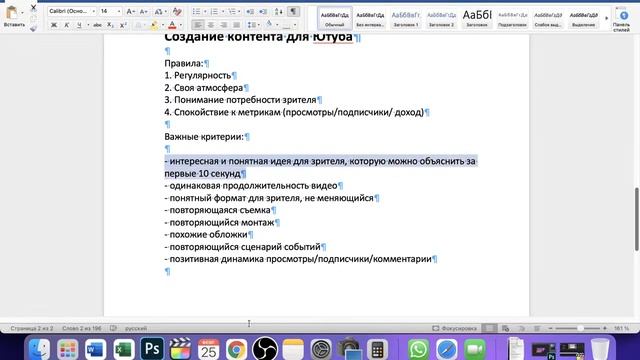Click spelling check icon in status bar

(113, 328)
